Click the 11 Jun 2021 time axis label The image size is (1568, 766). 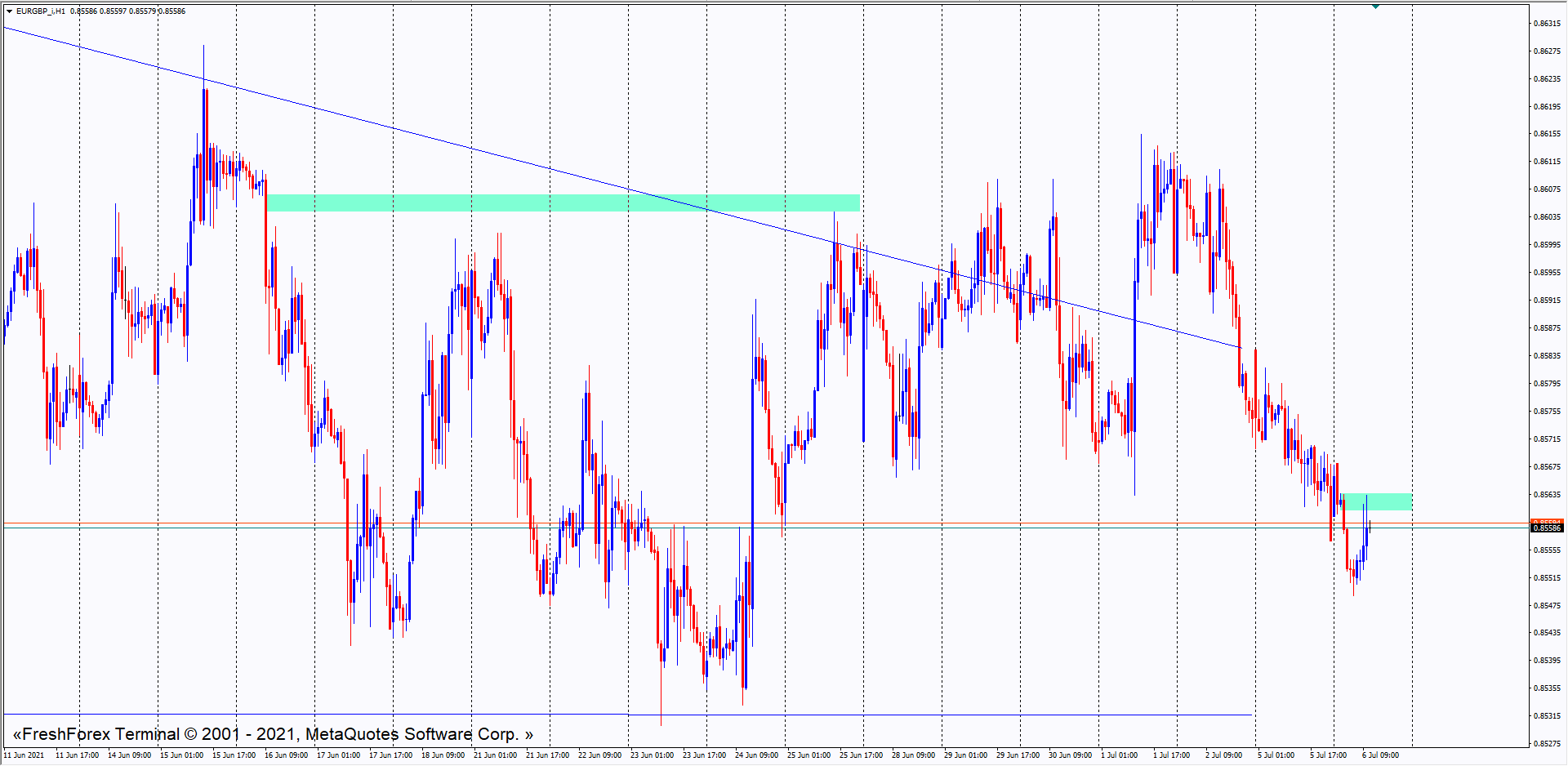pyautogui.click(x=24, y=755)
